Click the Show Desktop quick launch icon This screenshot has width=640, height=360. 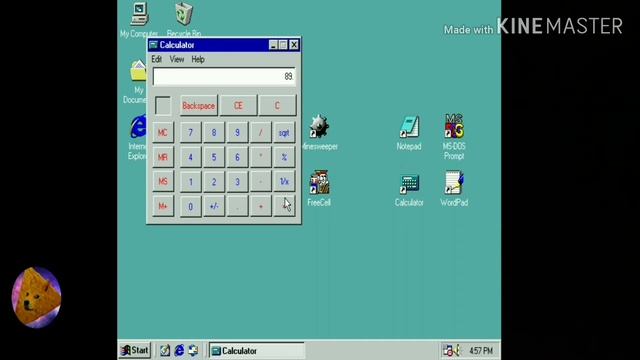click(x=165, y=350)
